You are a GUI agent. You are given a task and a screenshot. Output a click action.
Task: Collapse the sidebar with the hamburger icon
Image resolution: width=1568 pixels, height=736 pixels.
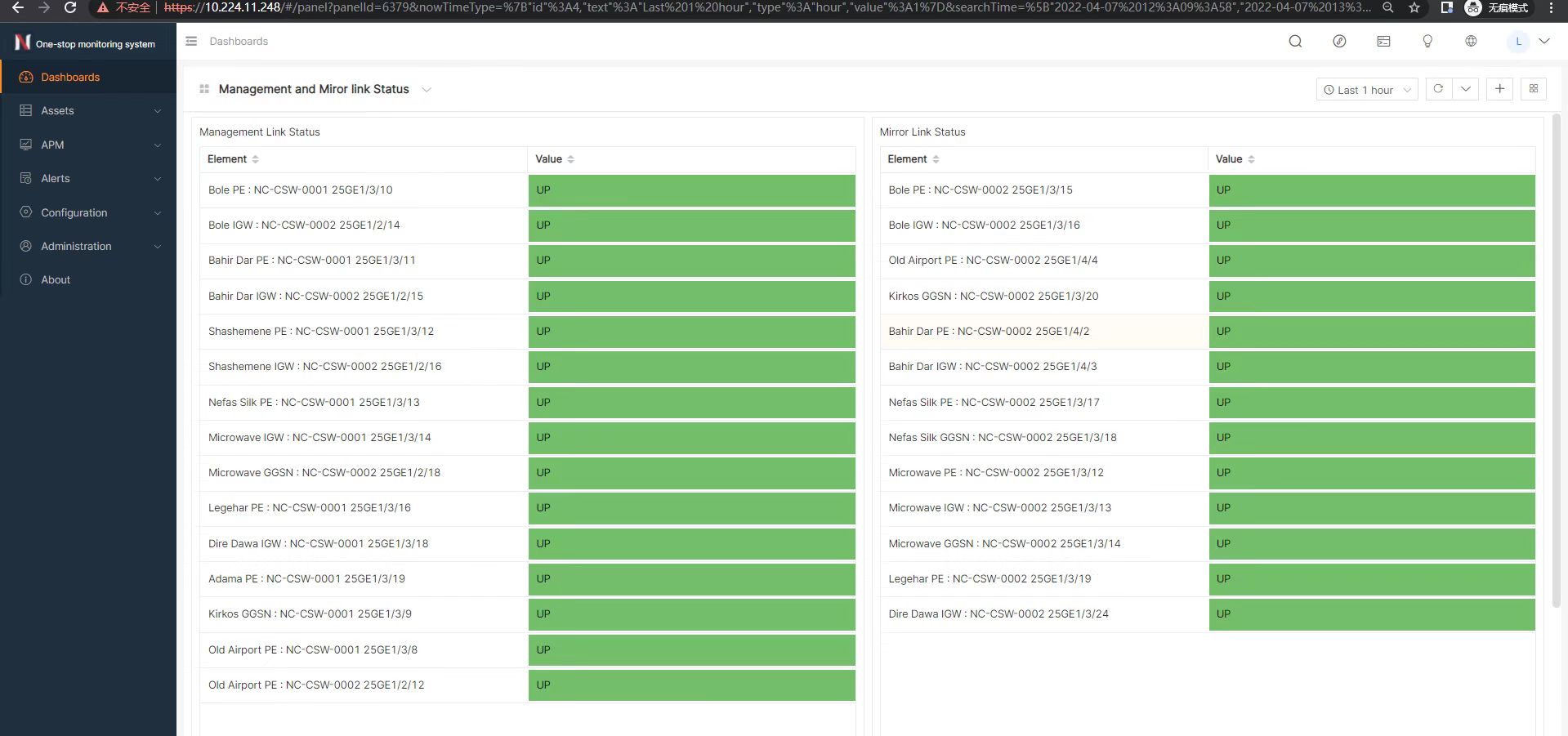pyautogui.click(x=191, y=42)
